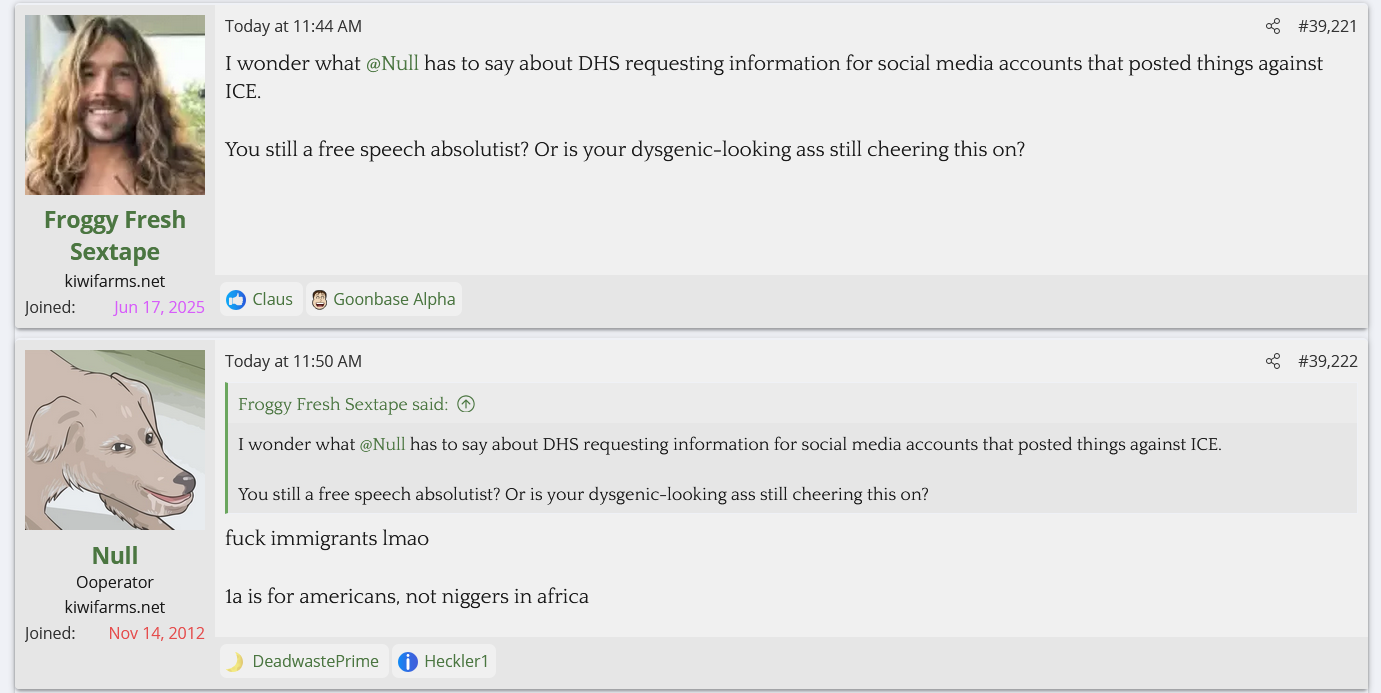Viewport: 1381px width, 693px height.
Task: Open the permalink for post #39,222
Action: pos(1327,362)
